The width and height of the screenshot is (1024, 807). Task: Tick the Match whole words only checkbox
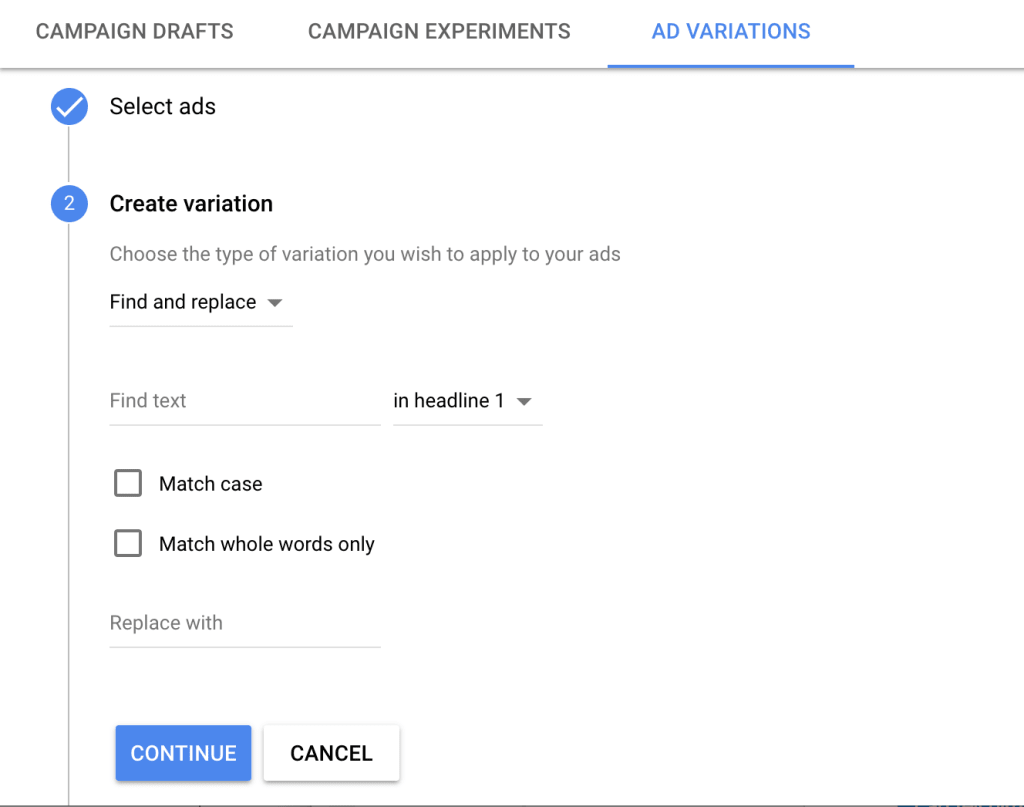coord(128,543)
